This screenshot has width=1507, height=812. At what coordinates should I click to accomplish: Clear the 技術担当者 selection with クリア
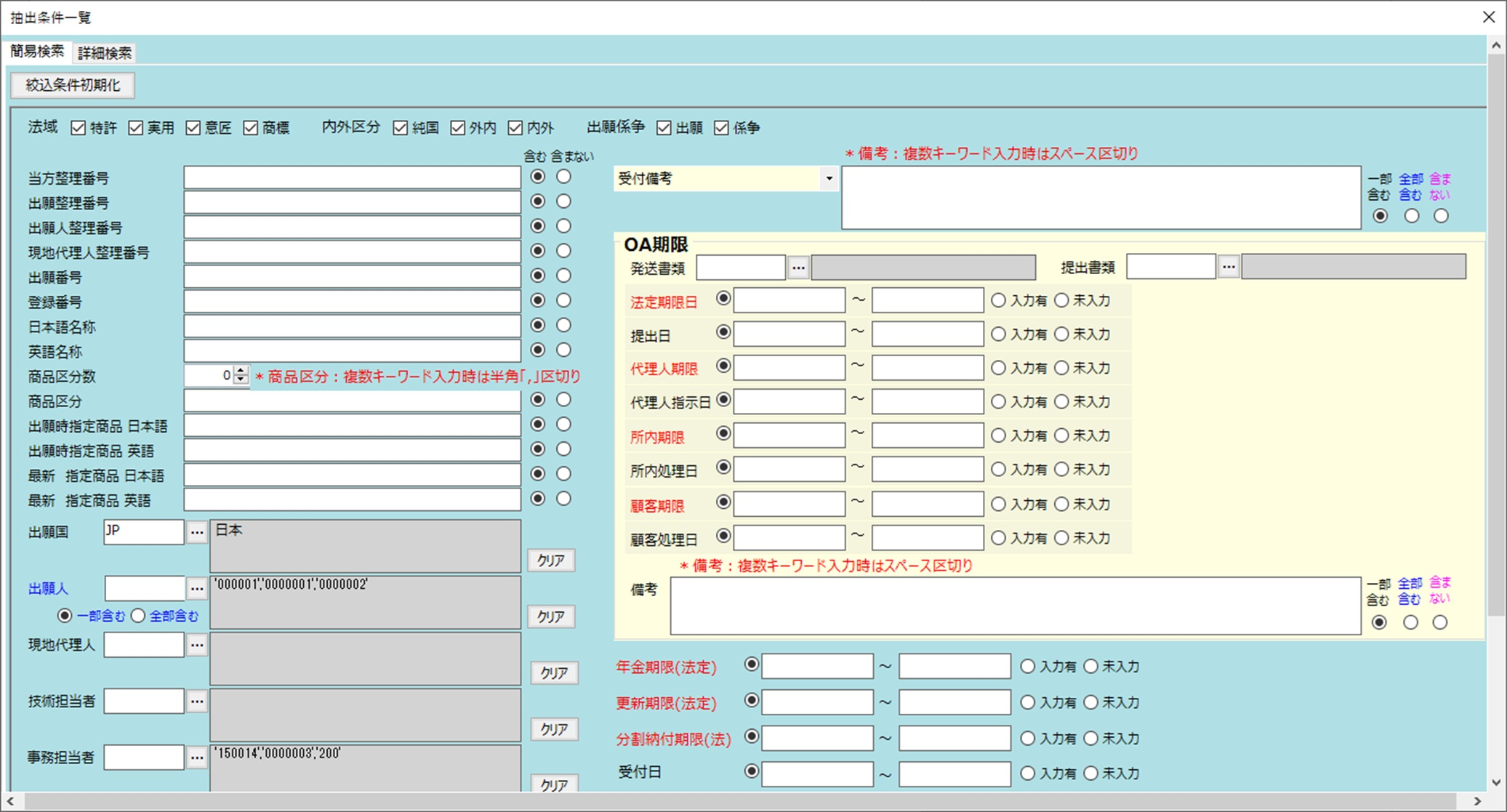coord(554,729)
